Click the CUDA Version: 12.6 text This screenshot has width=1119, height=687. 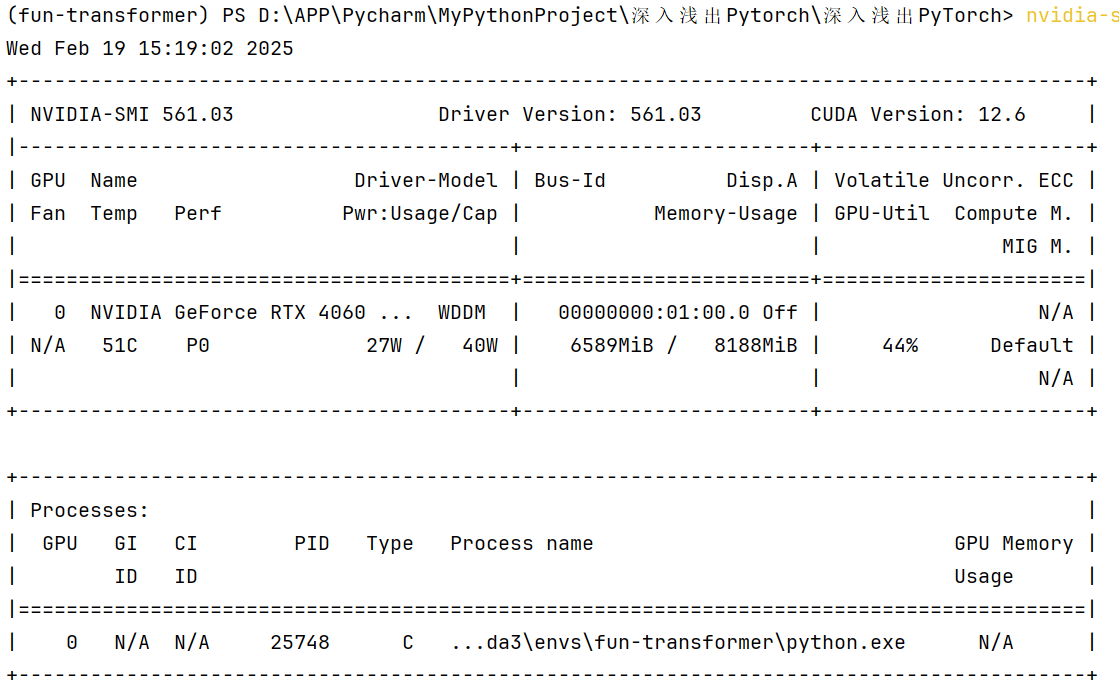[x=918, y=115]
